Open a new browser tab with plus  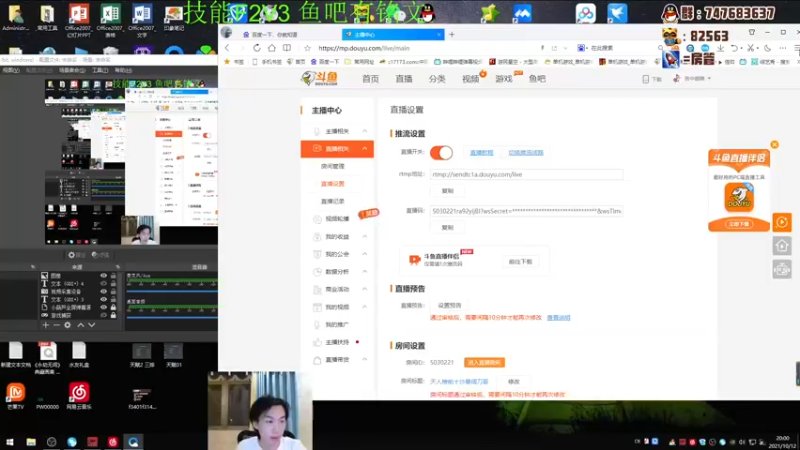pos(452,35)
